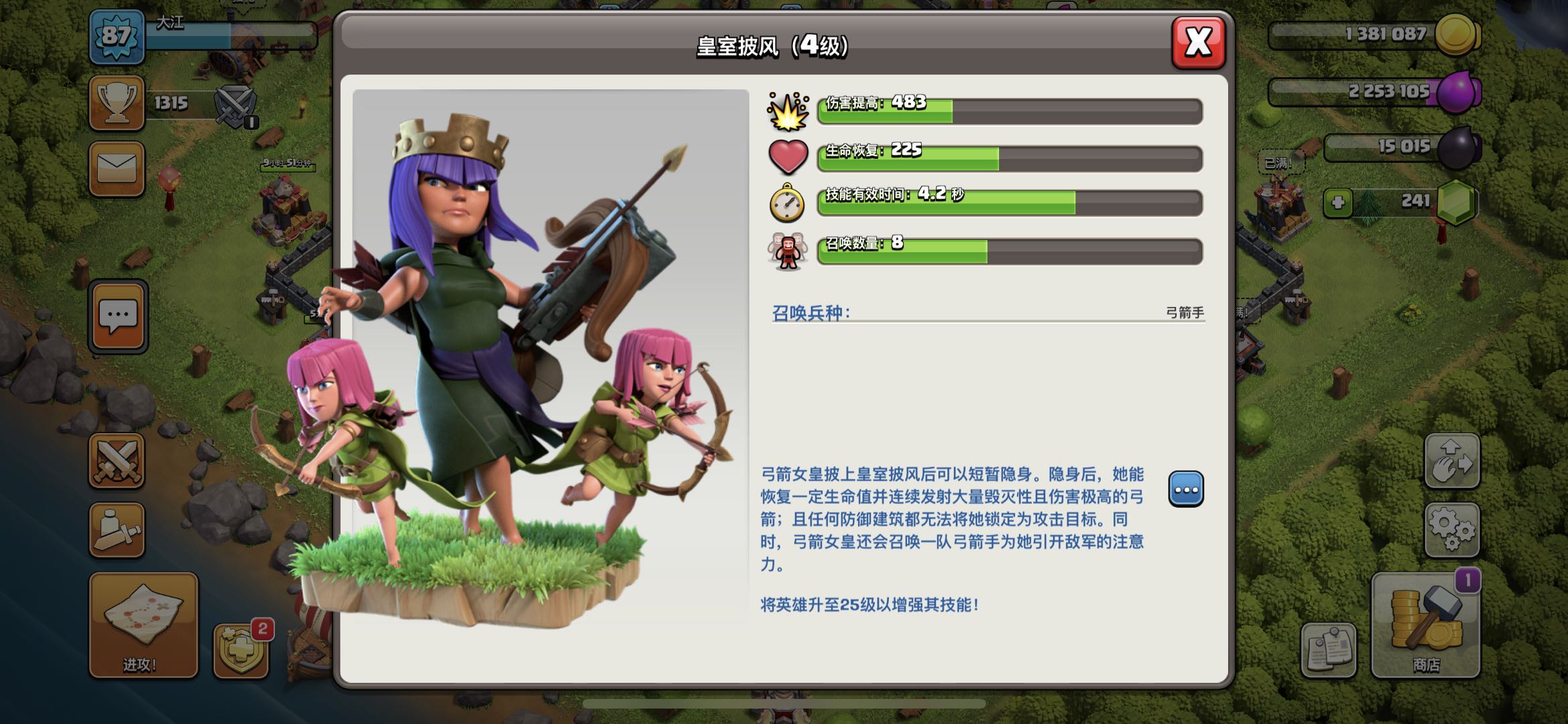Open the 商店 shop button
The image size is (1568, 724).
click(1426, 625)
